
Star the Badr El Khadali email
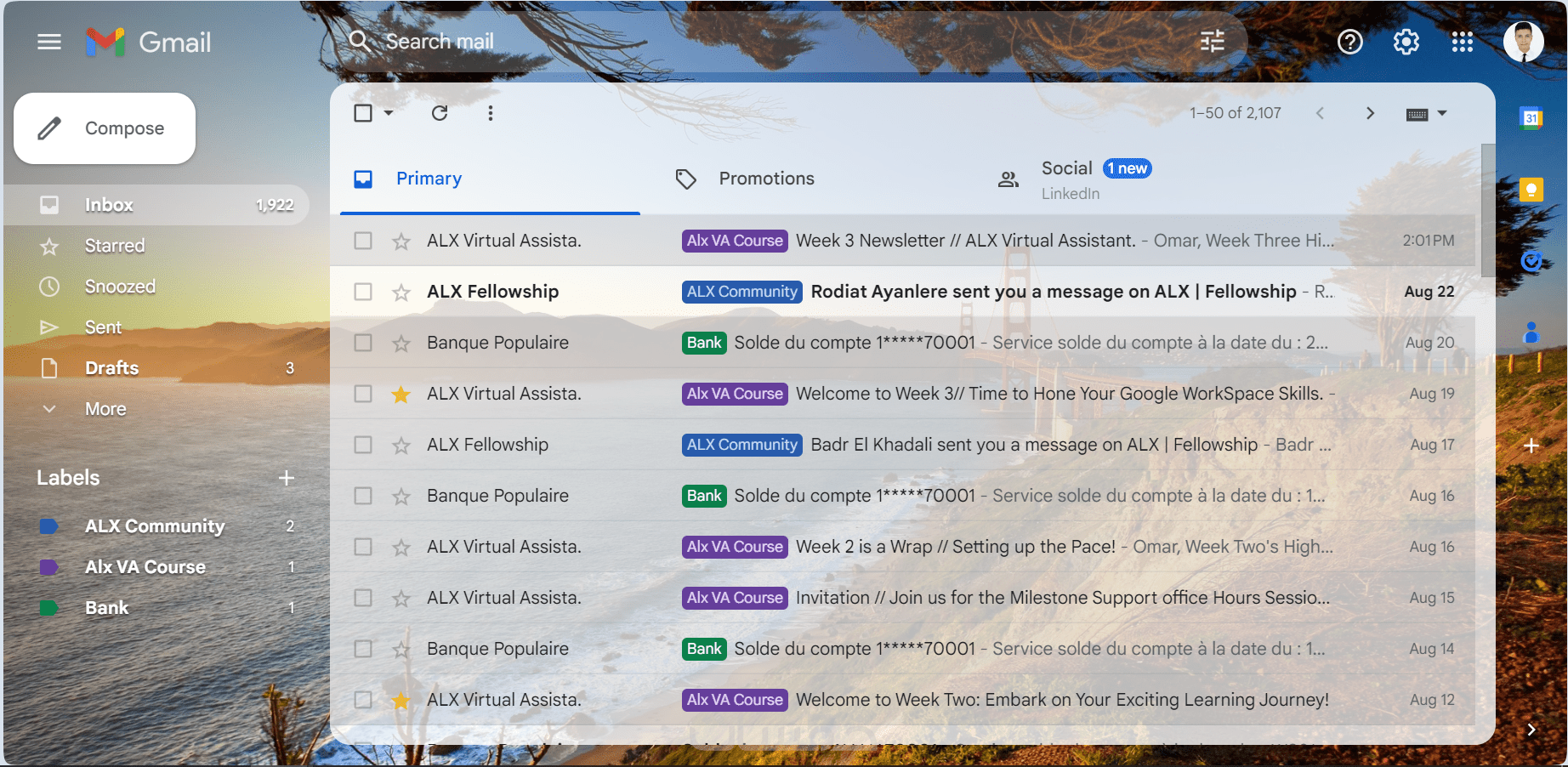click(x=401, y=446)
